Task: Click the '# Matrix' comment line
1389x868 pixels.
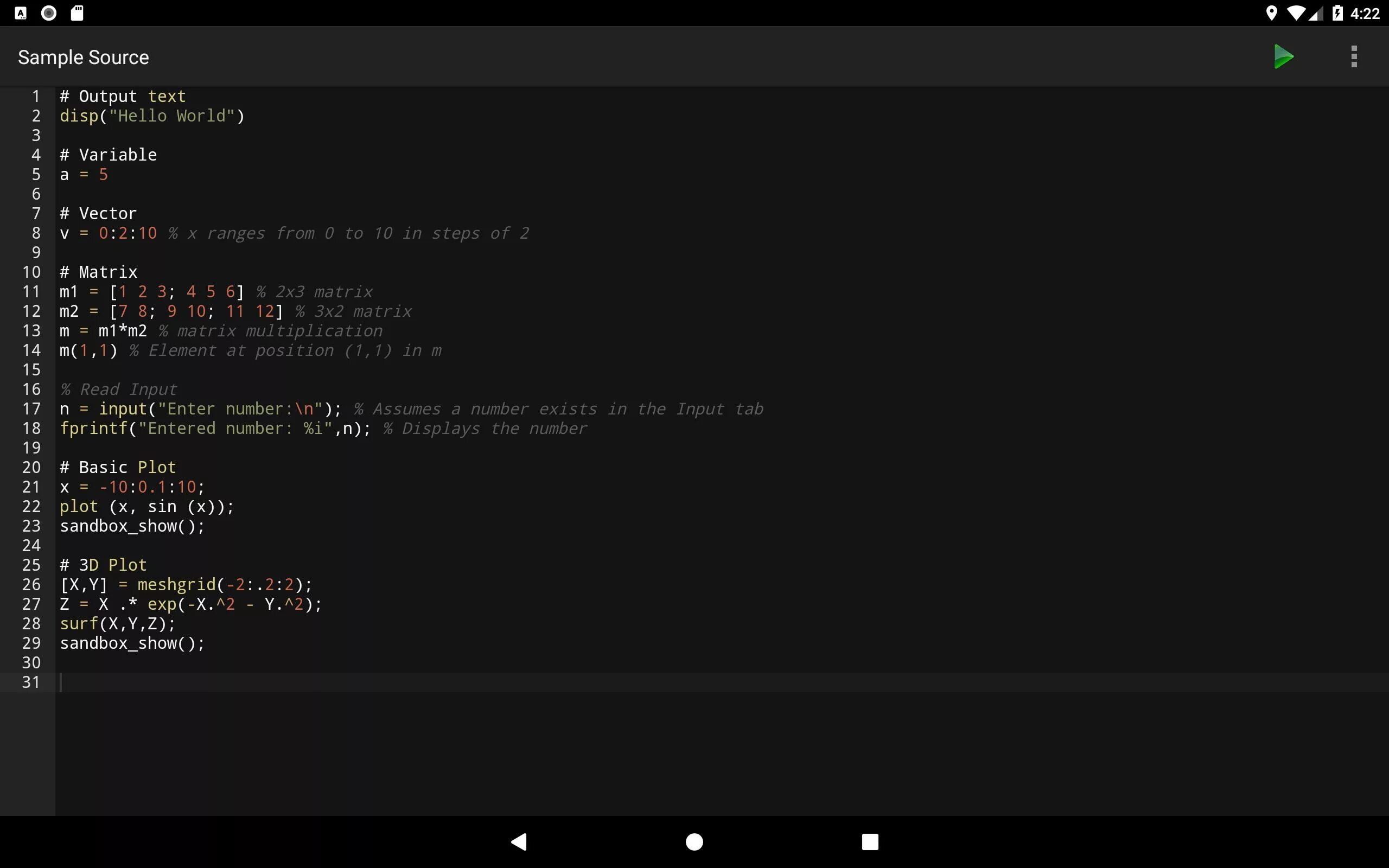Action: pos(98,272)
